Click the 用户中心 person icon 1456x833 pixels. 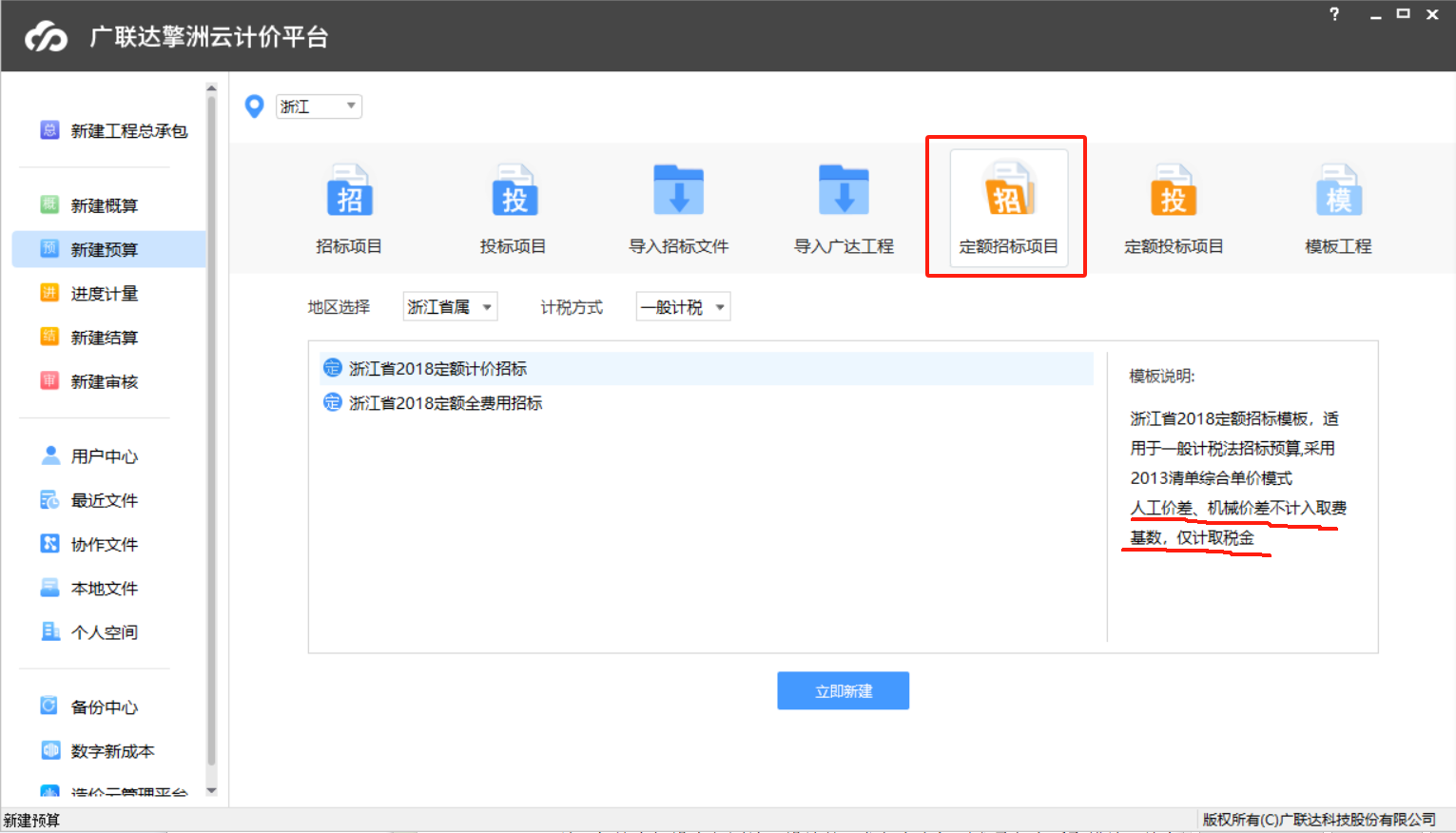tap(50, 455)
